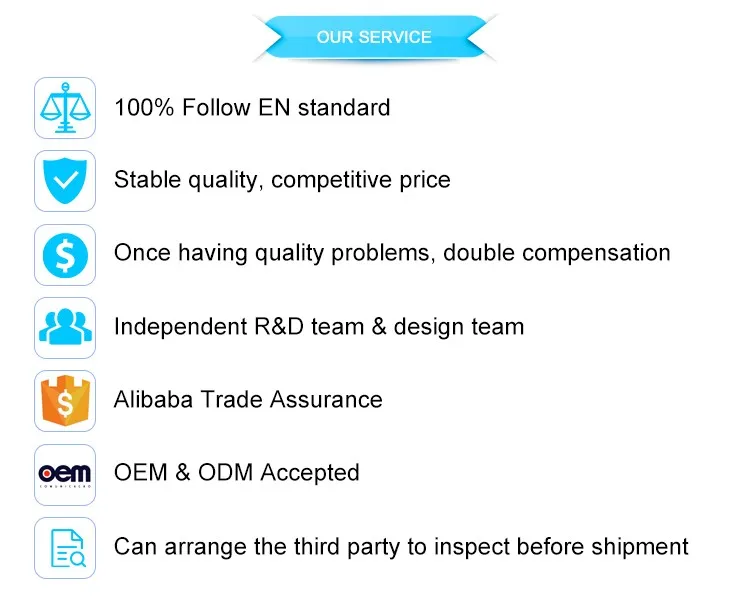Click OEM & ODM Accepted text
The height and width of the screenshot is (605, 750).
click(x=237, y=473)
